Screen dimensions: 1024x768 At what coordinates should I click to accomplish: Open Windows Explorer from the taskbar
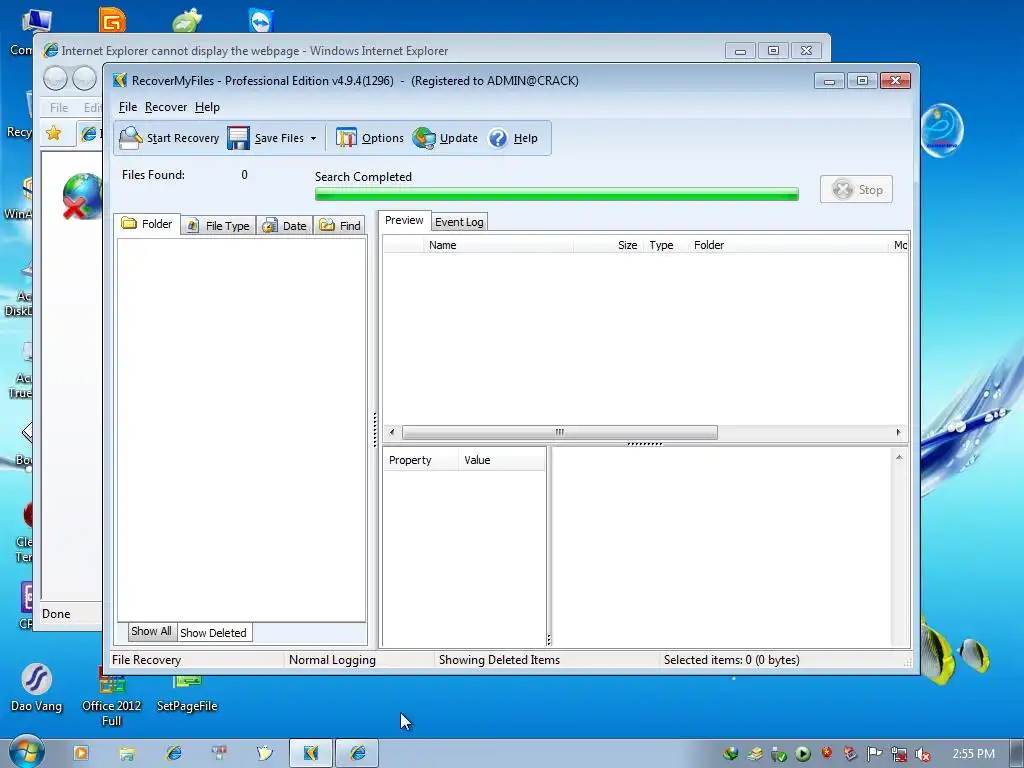pyautogui.click(x=127, y=754)
